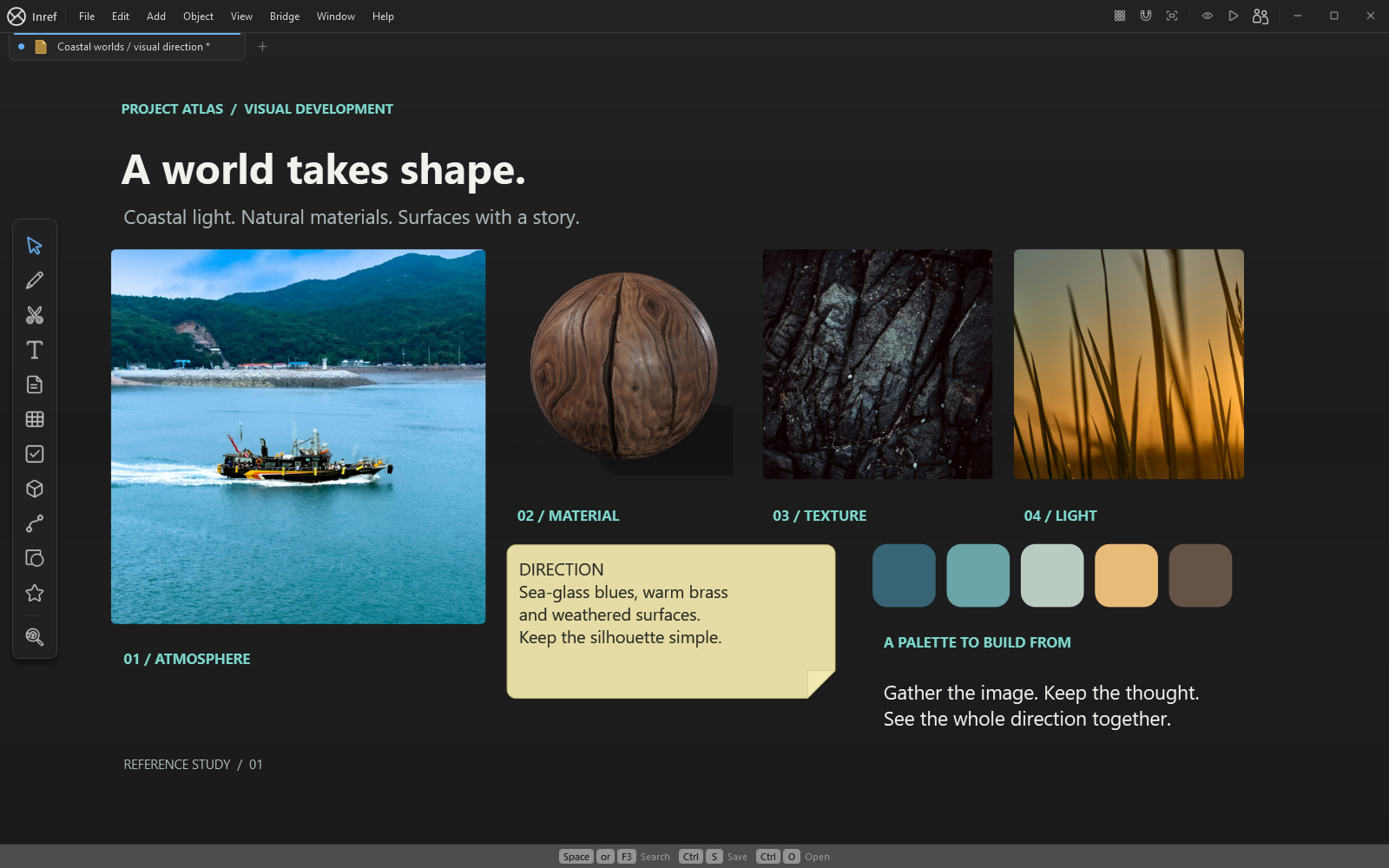Viewport: 1389px width, 868px height.
Task: Select 'Gather the image. Keep the thought.' text
Action: pyautogui.click(x=1041, y=694)
